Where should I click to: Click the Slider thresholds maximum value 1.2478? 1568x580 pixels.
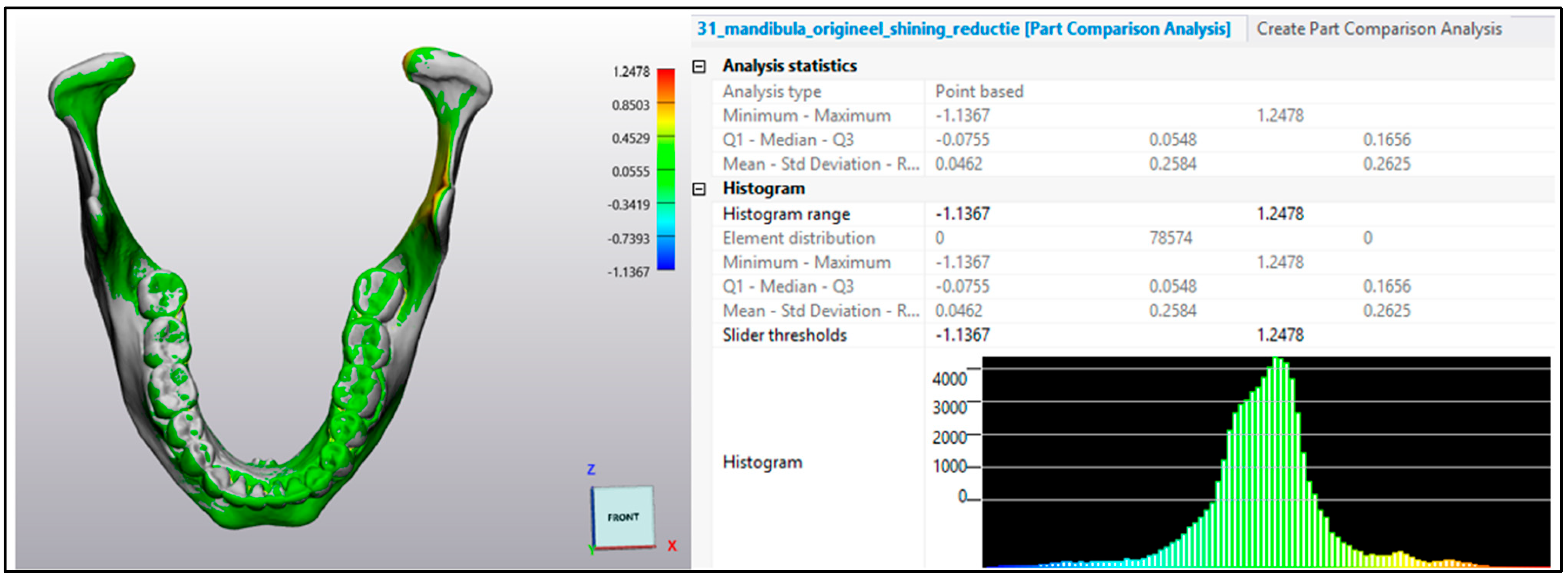tap(1280, 335)
